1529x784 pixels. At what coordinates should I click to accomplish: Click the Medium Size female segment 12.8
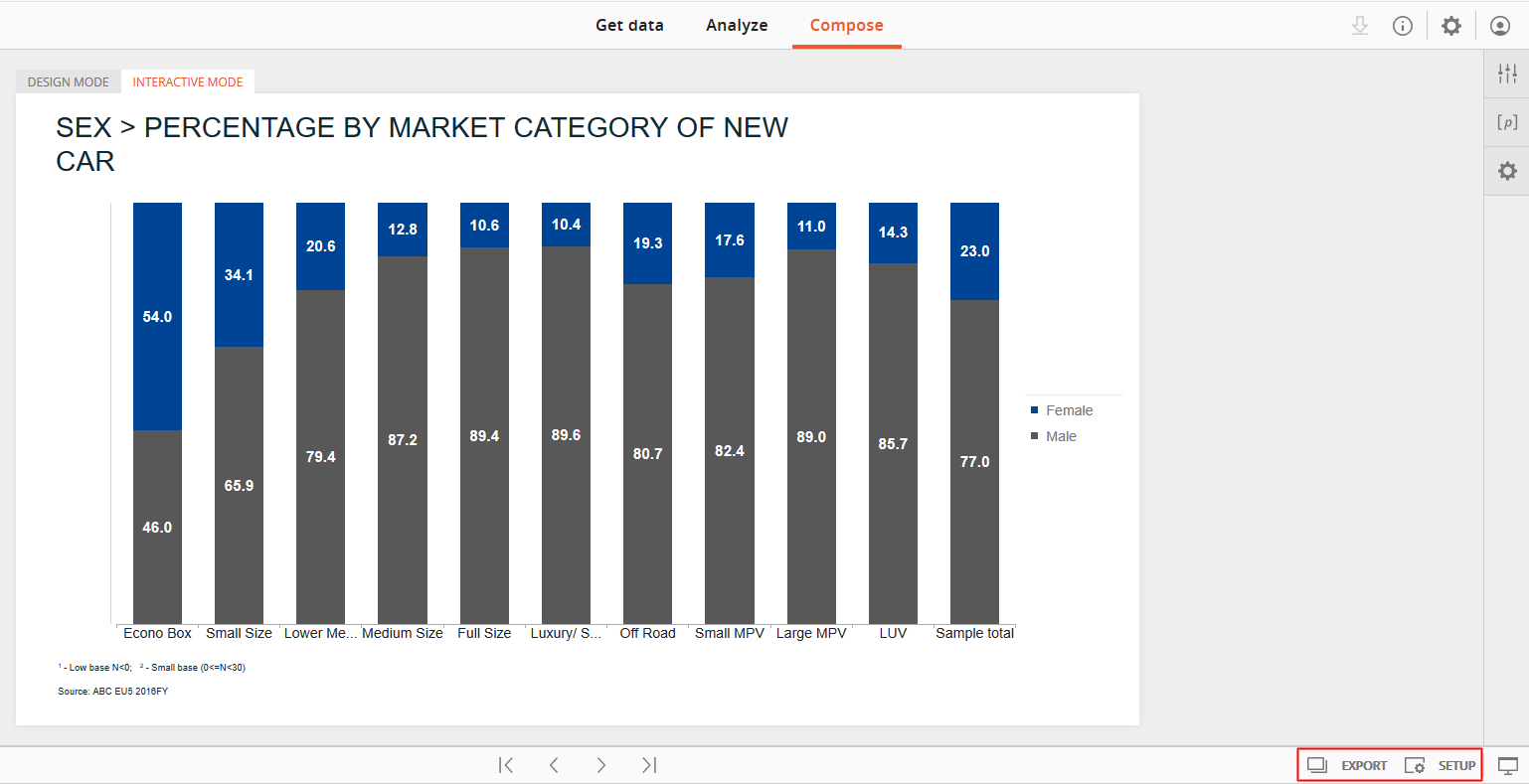(x=403, y=230)
